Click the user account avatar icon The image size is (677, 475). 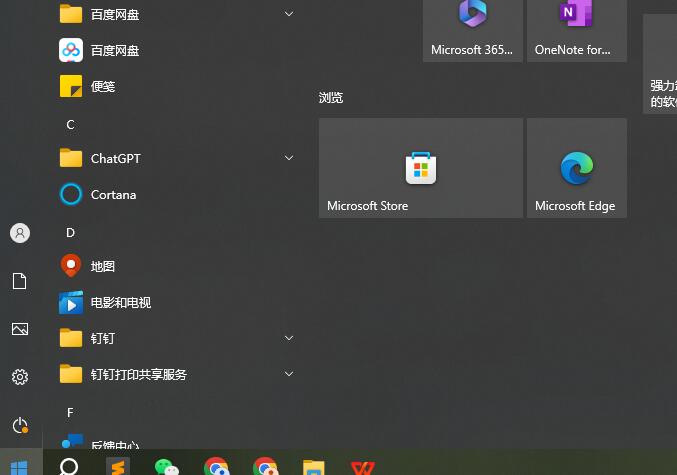(20, 233)
